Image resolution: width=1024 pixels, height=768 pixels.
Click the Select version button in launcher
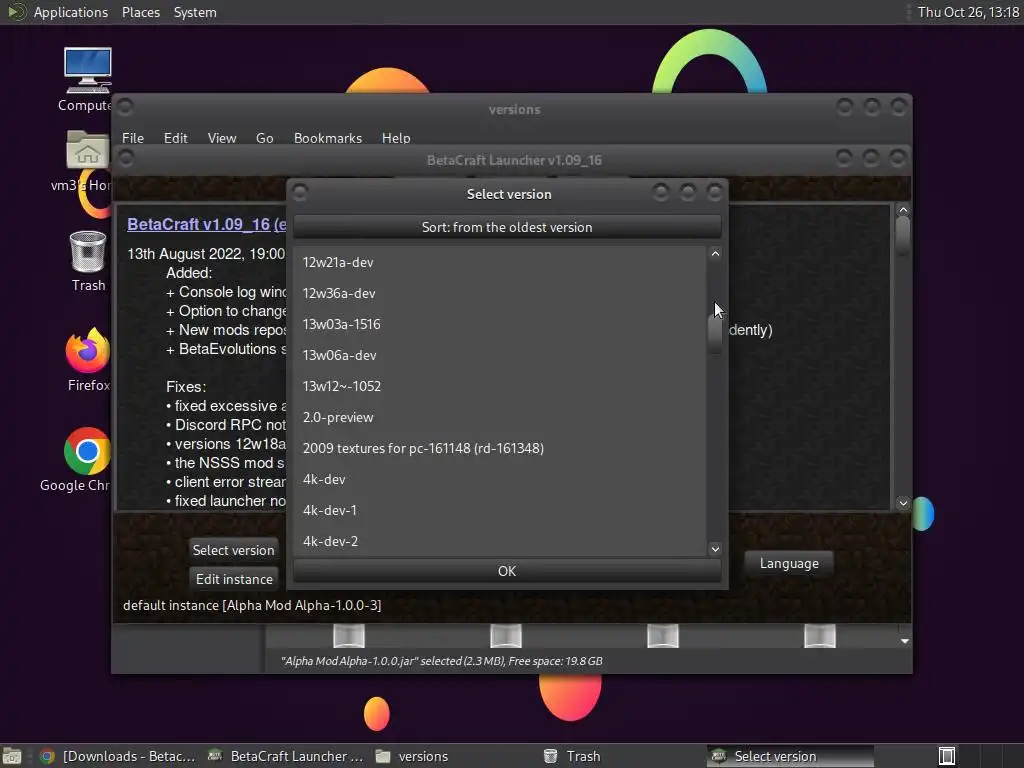233,550
